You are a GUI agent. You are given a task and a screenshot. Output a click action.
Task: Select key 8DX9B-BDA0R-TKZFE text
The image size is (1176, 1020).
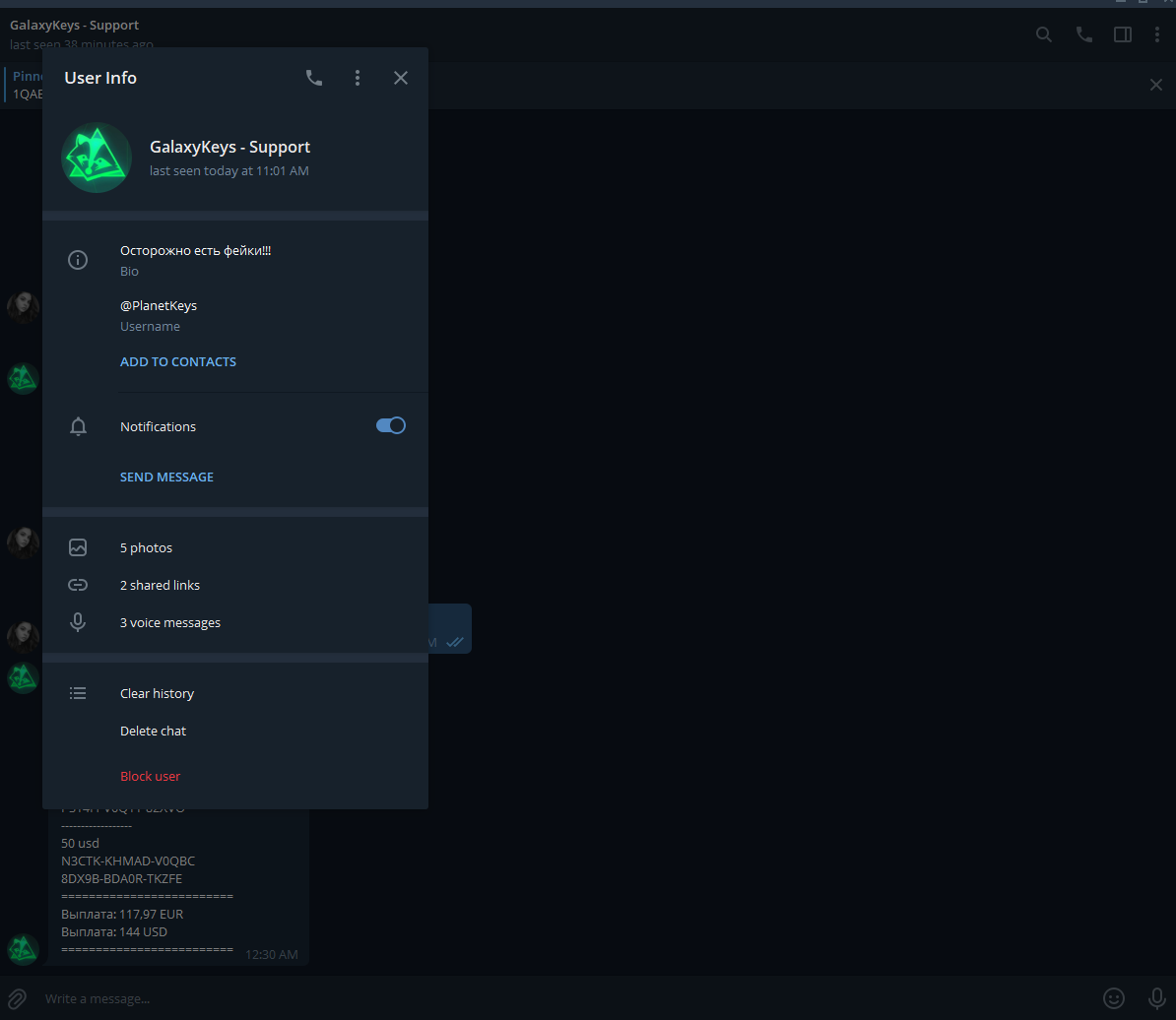[121, 879]
